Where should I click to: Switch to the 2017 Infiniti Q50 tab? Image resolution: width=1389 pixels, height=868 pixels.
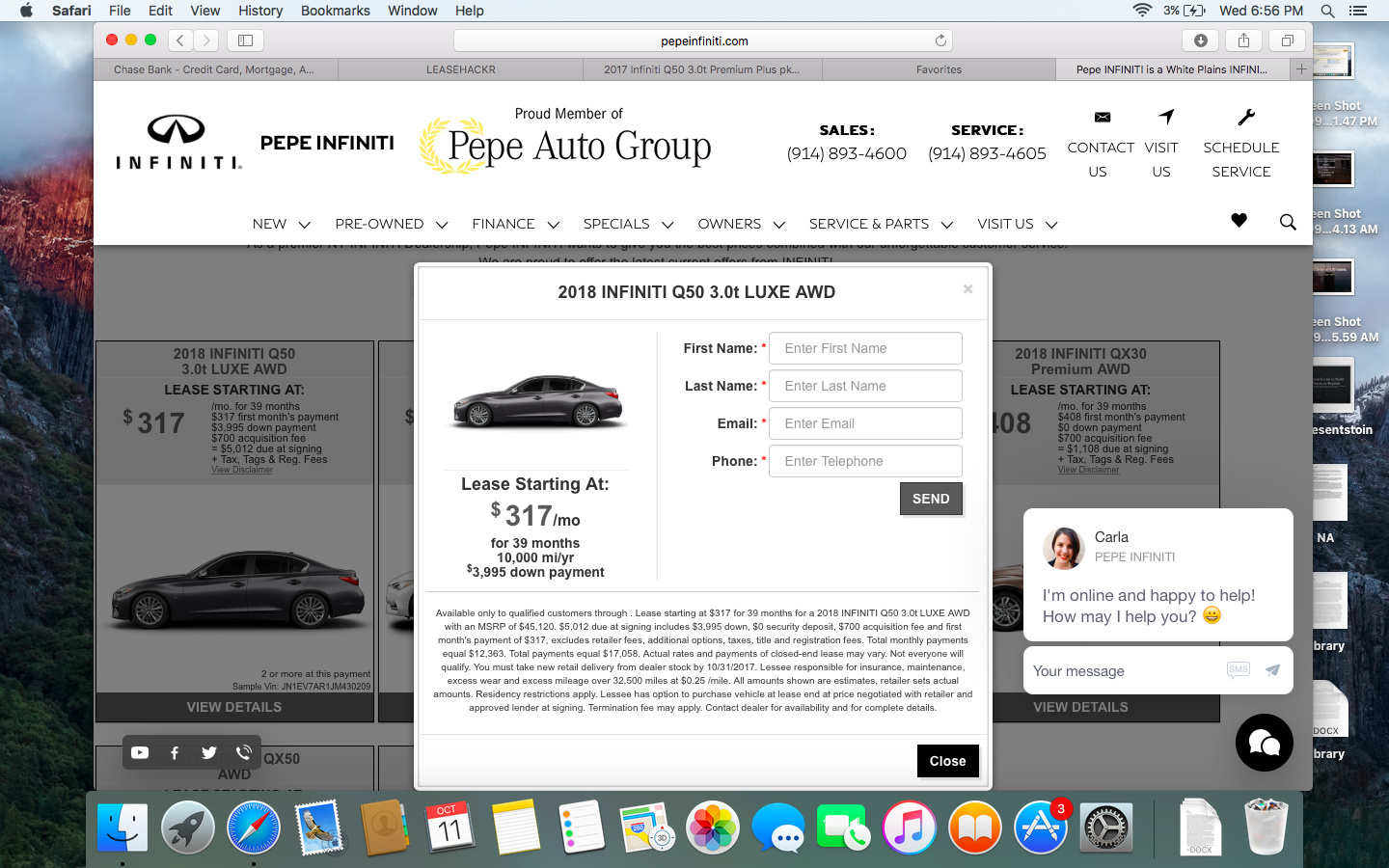click(702, 69)
